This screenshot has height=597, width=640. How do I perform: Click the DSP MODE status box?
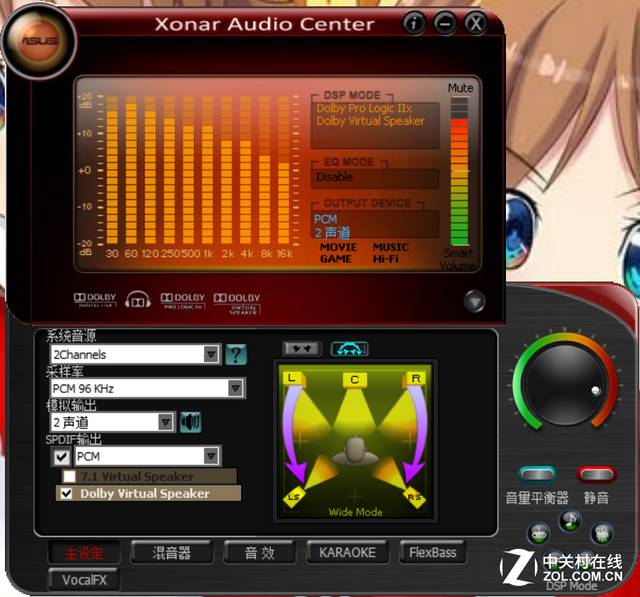coord(375,125)
